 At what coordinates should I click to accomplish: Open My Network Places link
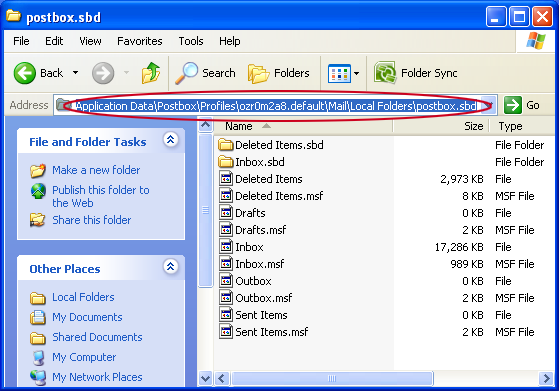coord(97,377)
